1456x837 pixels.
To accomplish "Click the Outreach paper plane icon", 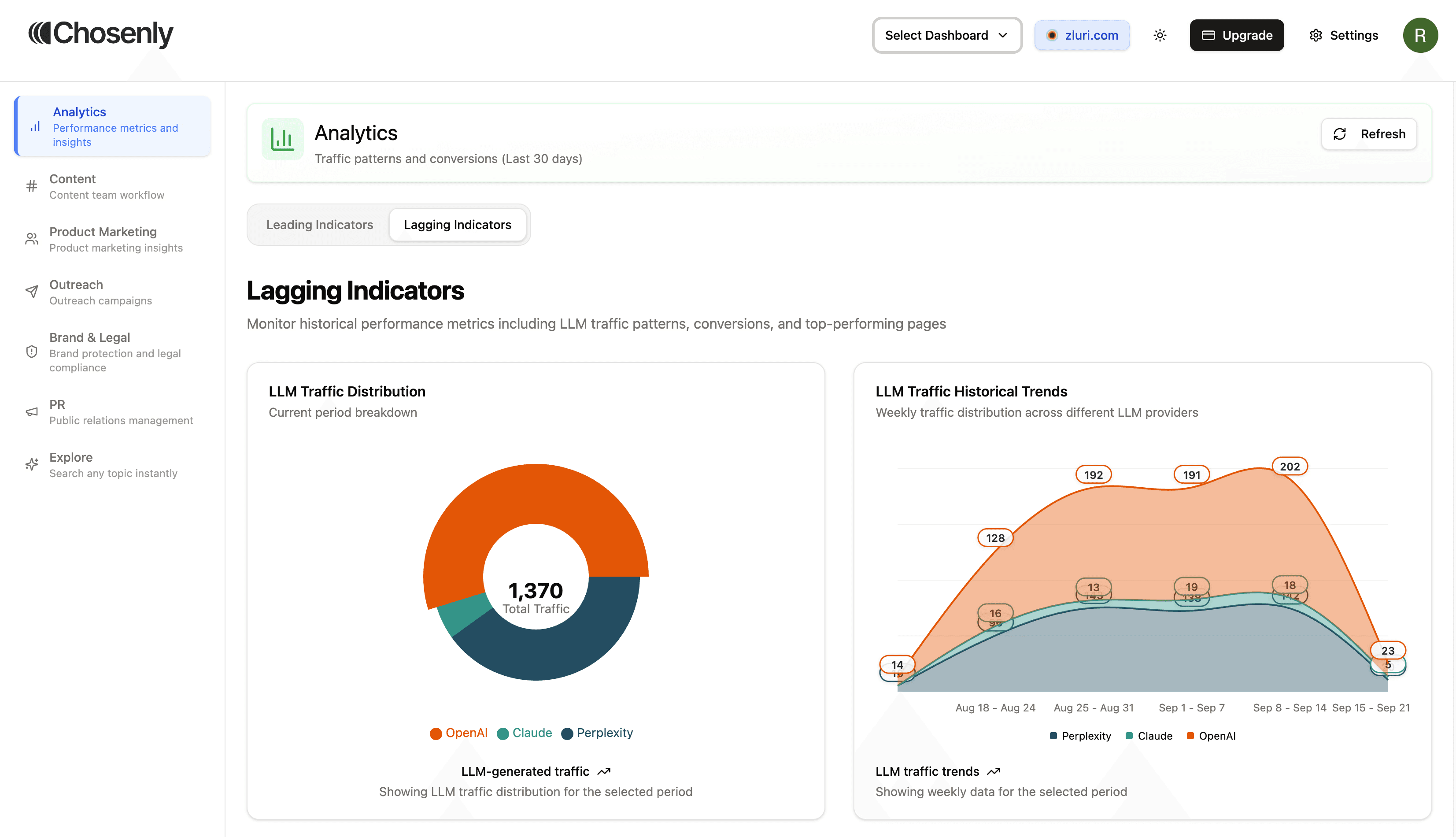I will point(32,292).
